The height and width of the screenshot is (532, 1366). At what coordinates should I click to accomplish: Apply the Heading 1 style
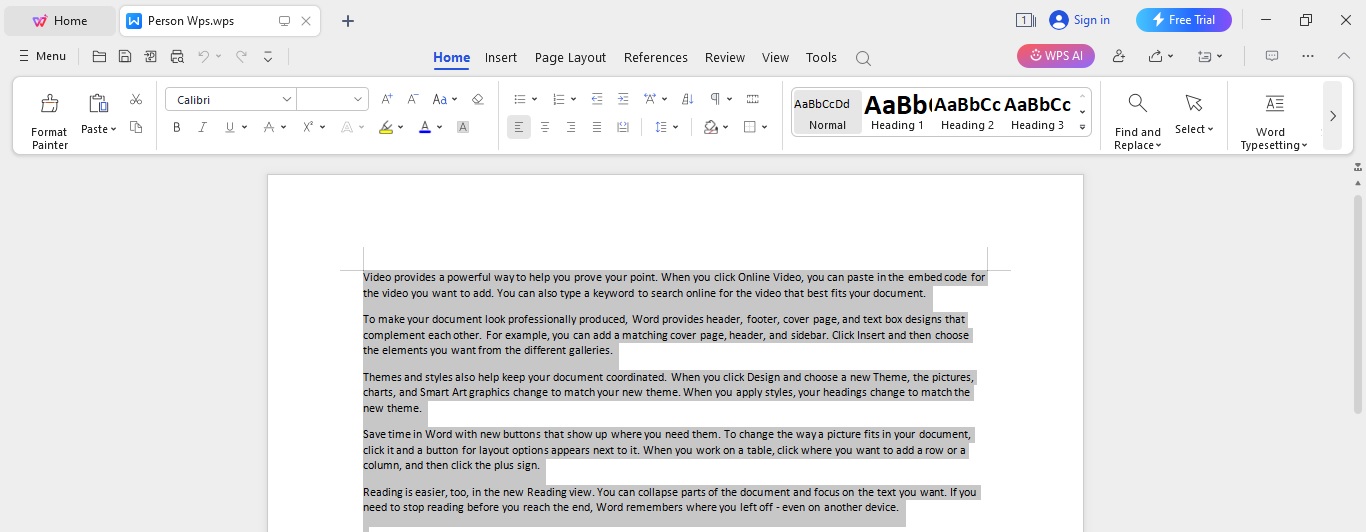coord(897,112)
